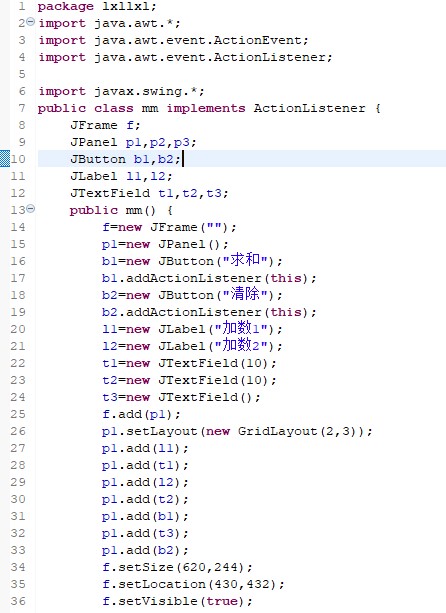This screenshot has height=613, width=446.
Task: Click 'b1.addActionListener(this);' statement
Action: (209, 278)
